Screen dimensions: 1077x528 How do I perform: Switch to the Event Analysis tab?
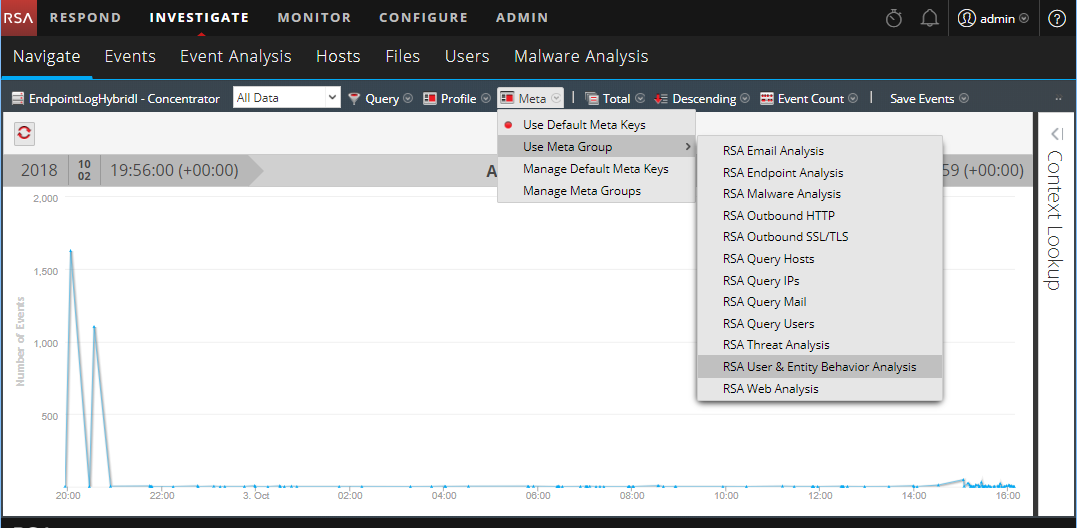[236, 56]
